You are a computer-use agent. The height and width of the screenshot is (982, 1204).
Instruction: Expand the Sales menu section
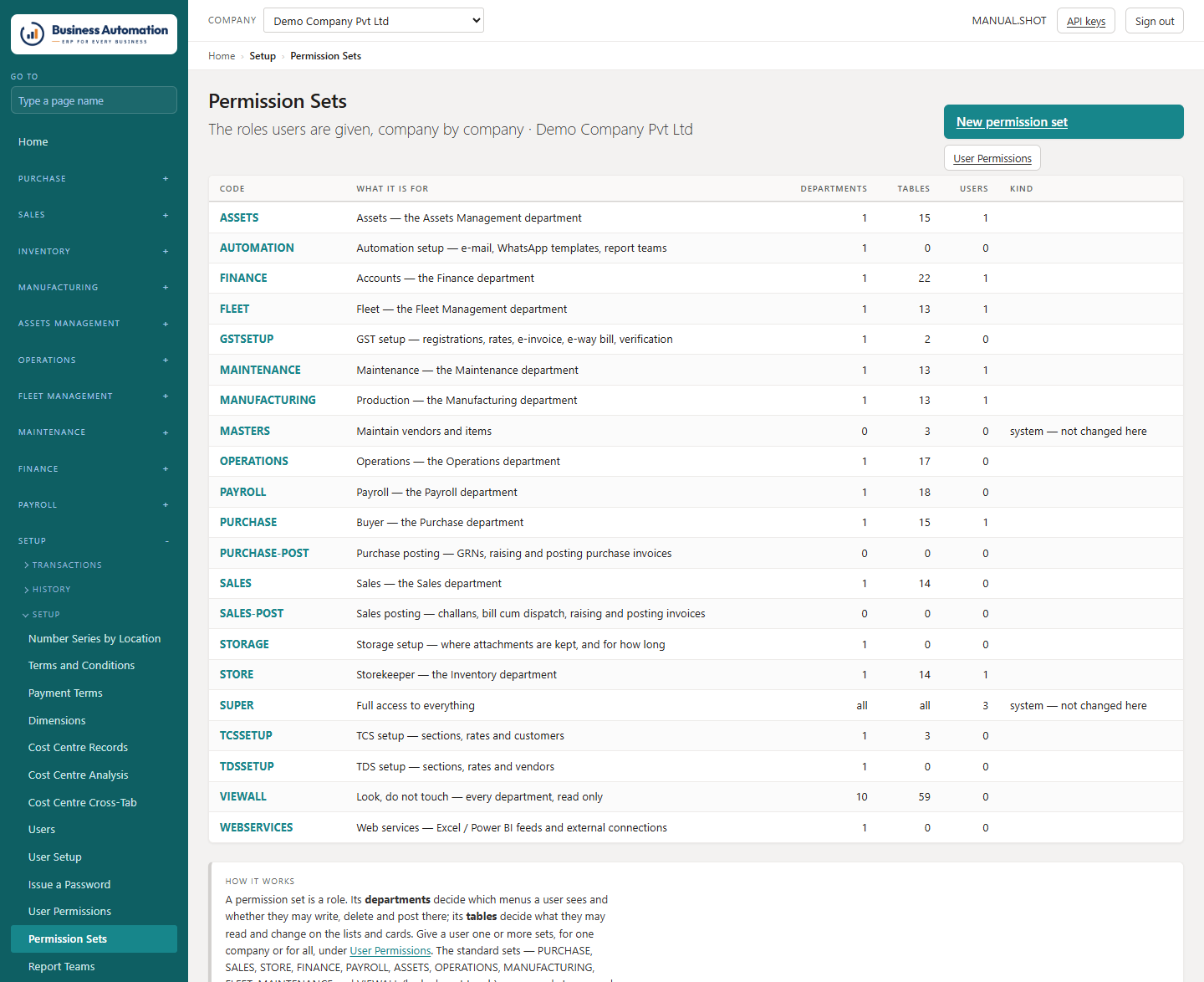click(94, 215)
